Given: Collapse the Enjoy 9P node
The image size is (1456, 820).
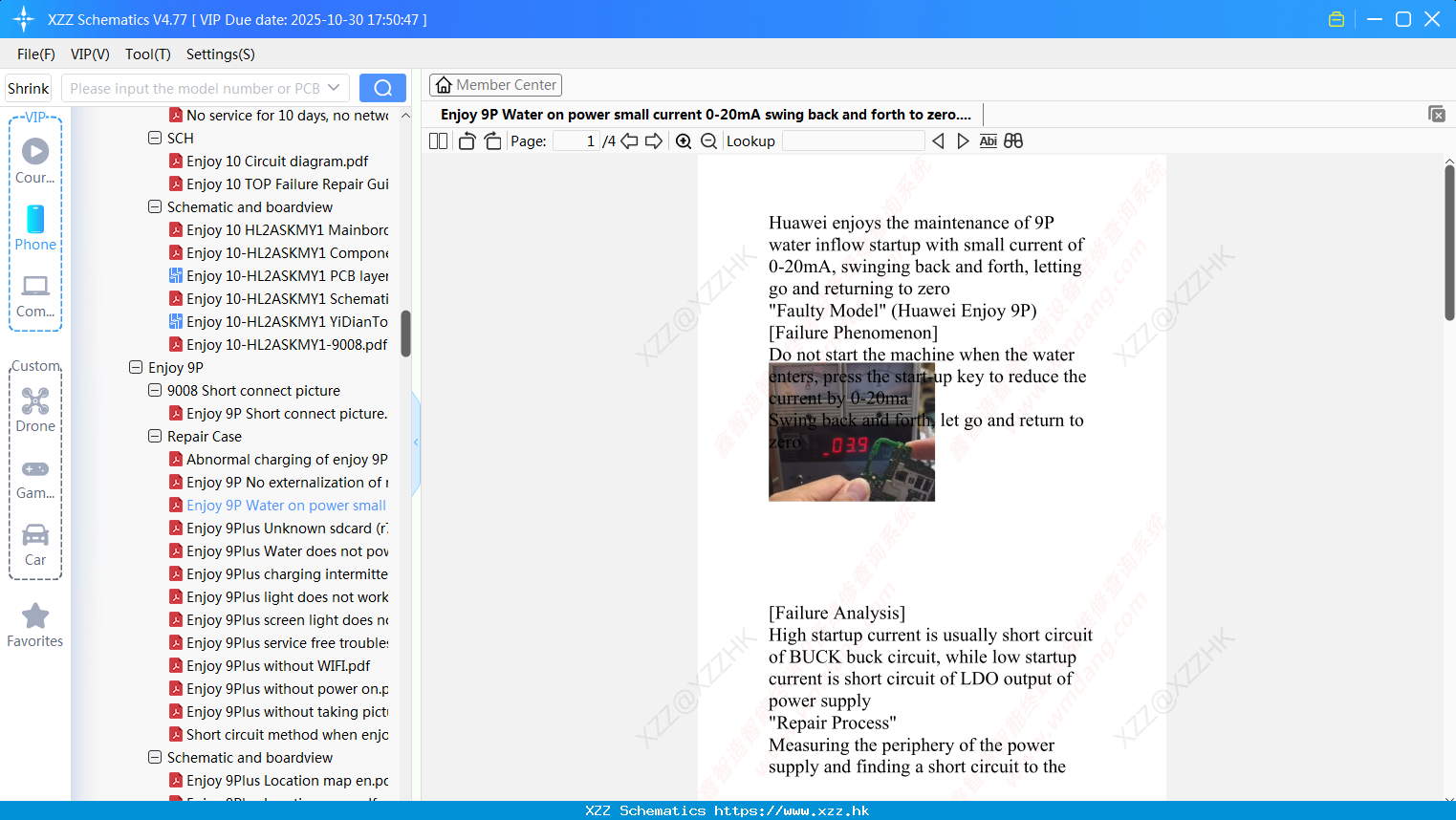Looking at the screenshot, I should point(136,367).
